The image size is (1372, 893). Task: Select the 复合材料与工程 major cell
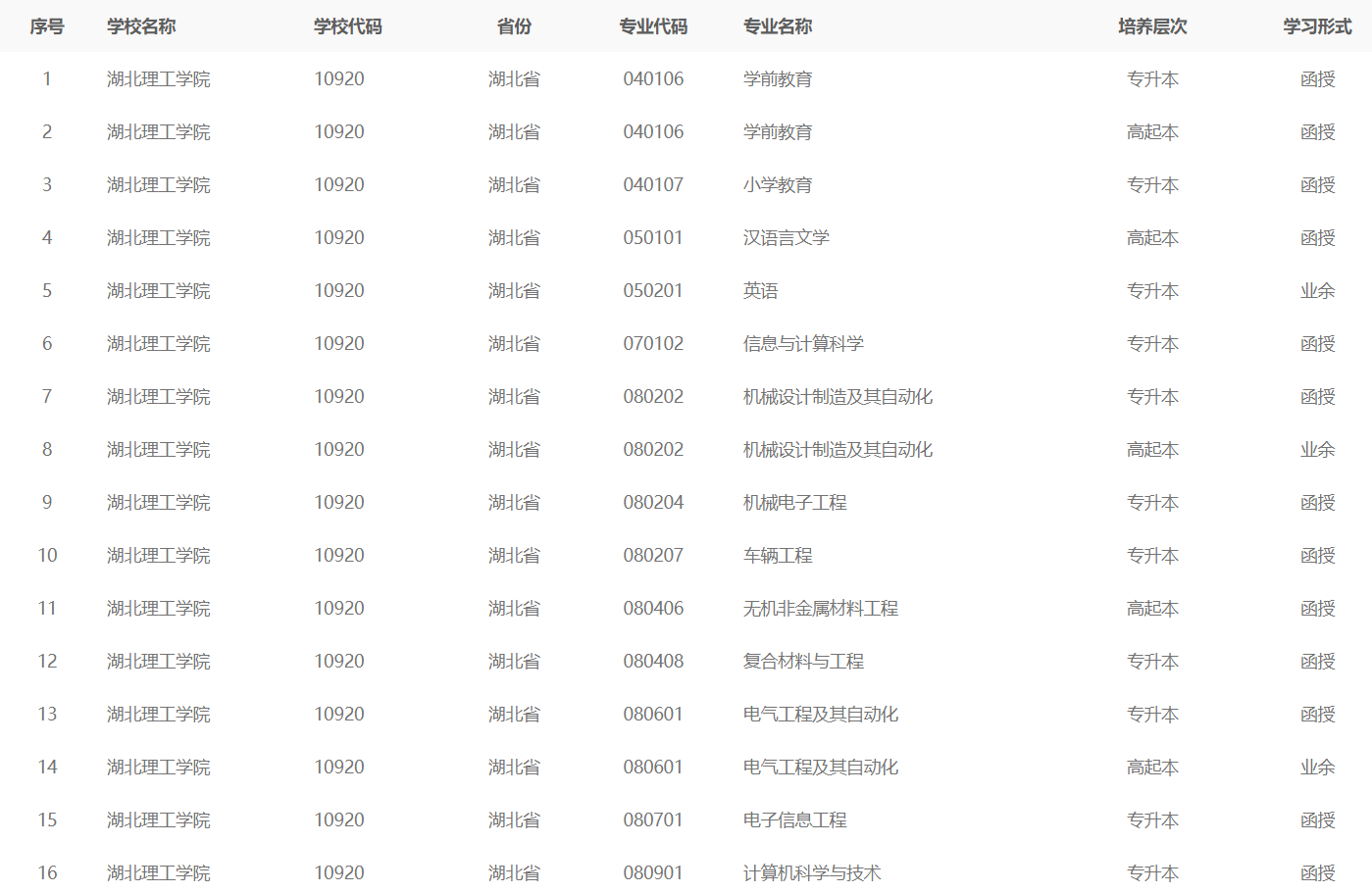pyautogui.click(x=803, y=662)
